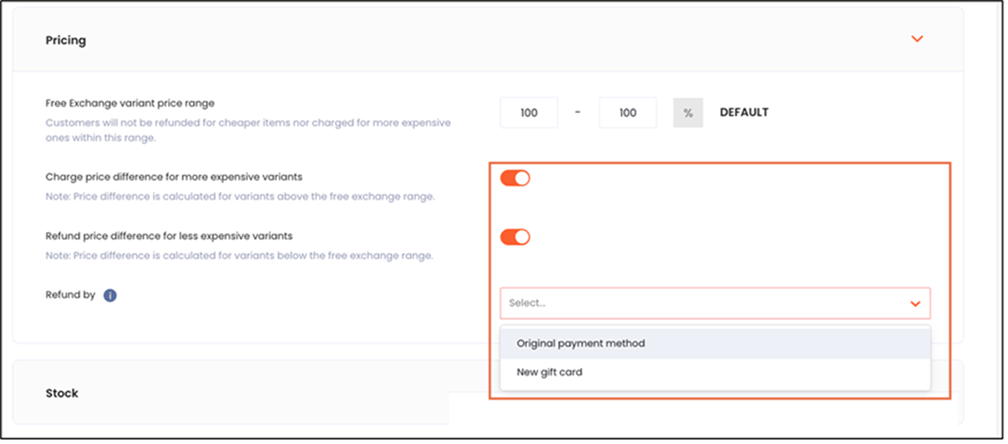Click Charge price difference label text
This screenshot has width=1008, height=444.
point(174,176)
